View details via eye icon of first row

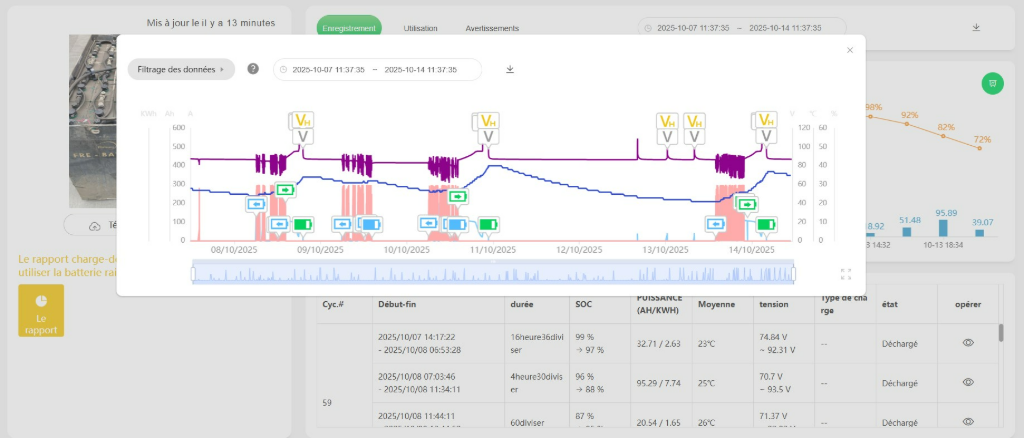968,343
